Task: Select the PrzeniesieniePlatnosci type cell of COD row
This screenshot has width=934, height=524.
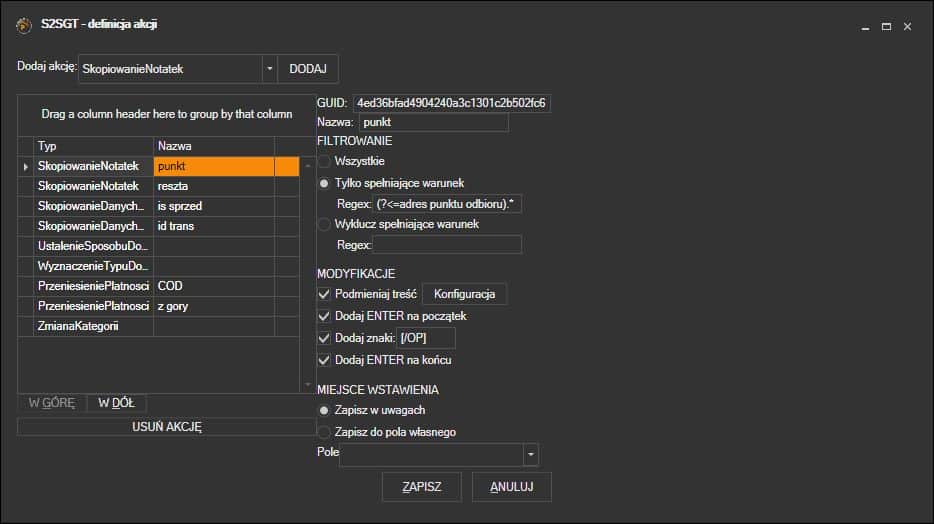Action: click(x=94, y=286)
